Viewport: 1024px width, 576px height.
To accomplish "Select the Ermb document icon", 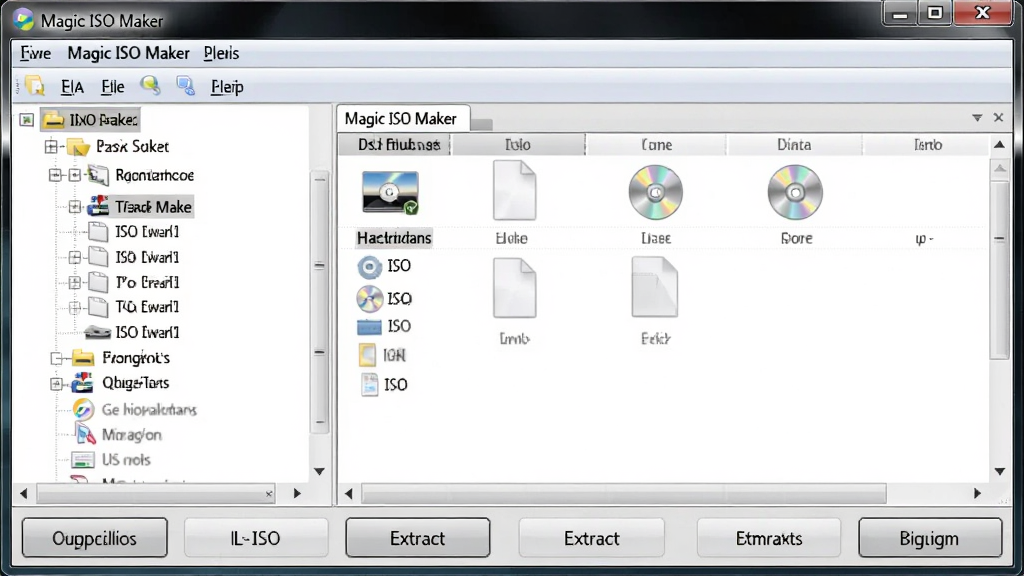I will coord(515,288).
